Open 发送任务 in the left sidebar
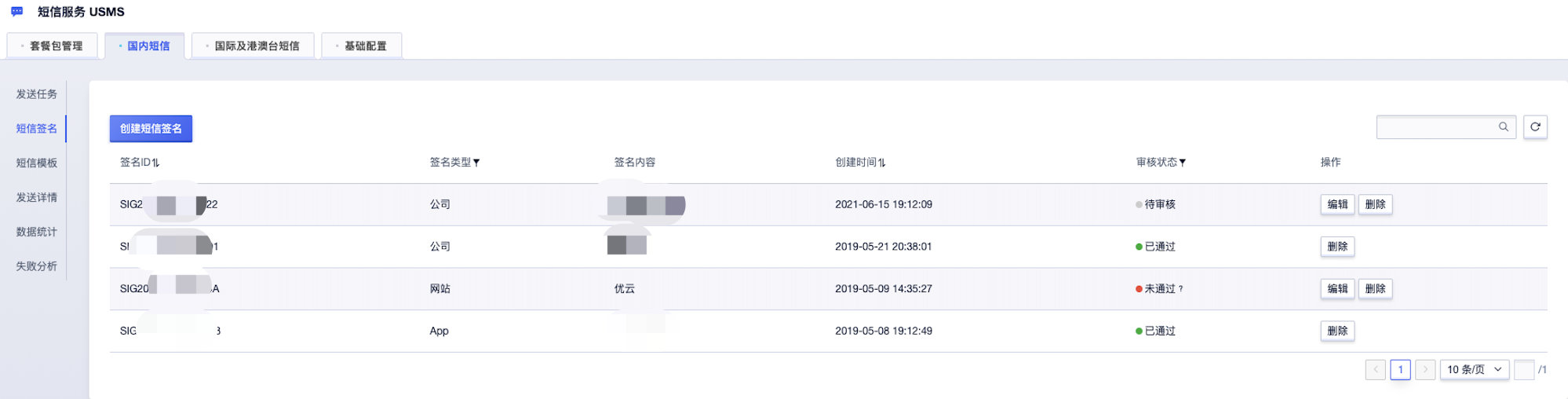 pos(37,94)
